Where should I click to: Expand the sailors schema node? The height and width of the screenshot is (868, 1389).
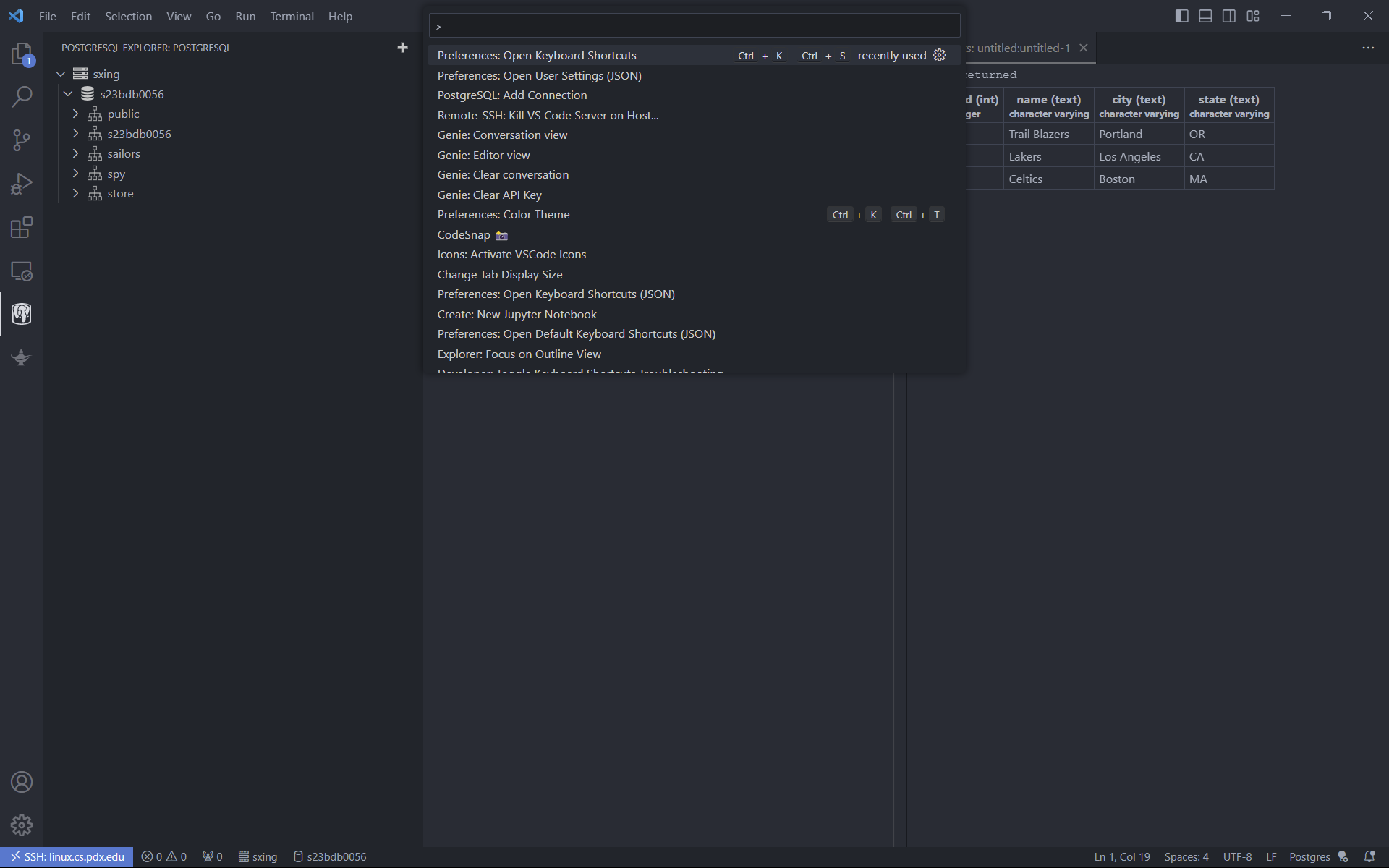coord(75,153)
